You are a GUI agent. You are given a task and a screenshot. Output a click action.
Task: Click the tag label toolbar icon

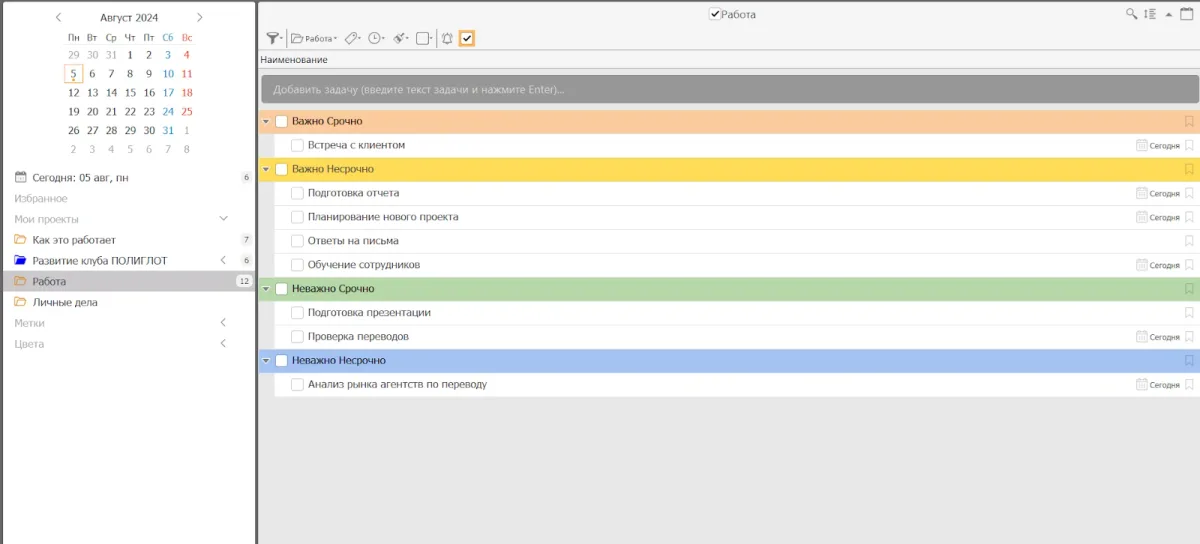352,38
